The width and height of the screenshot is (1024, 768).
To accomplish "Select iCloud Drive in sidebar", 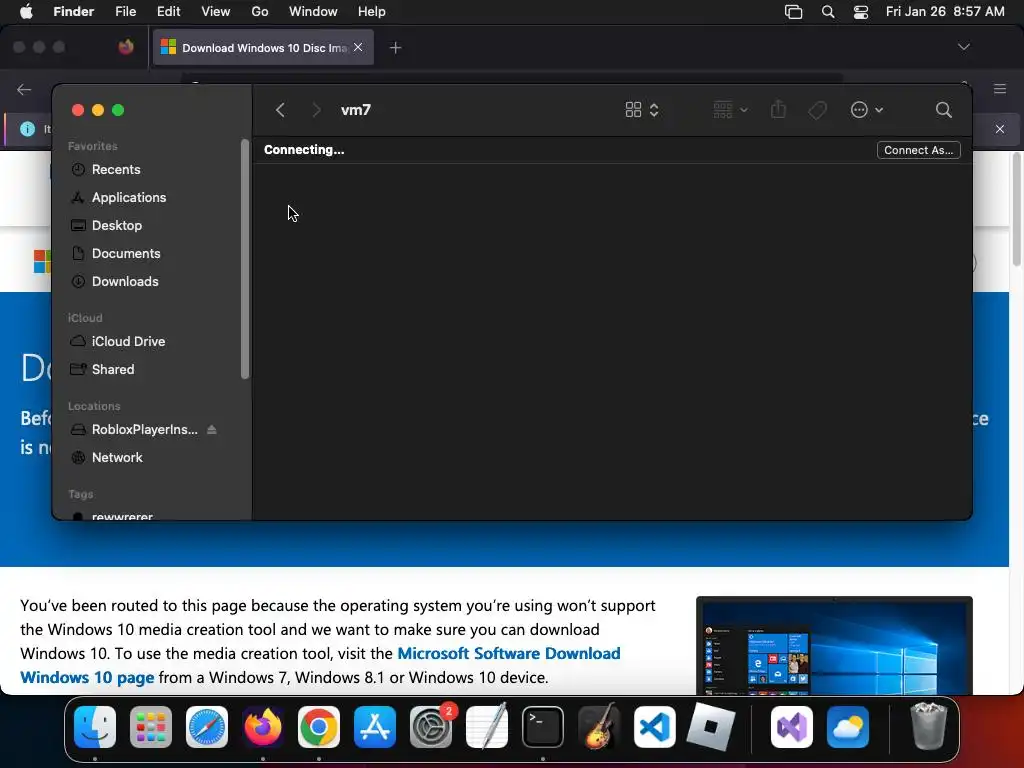I will [x=127, y=342].
